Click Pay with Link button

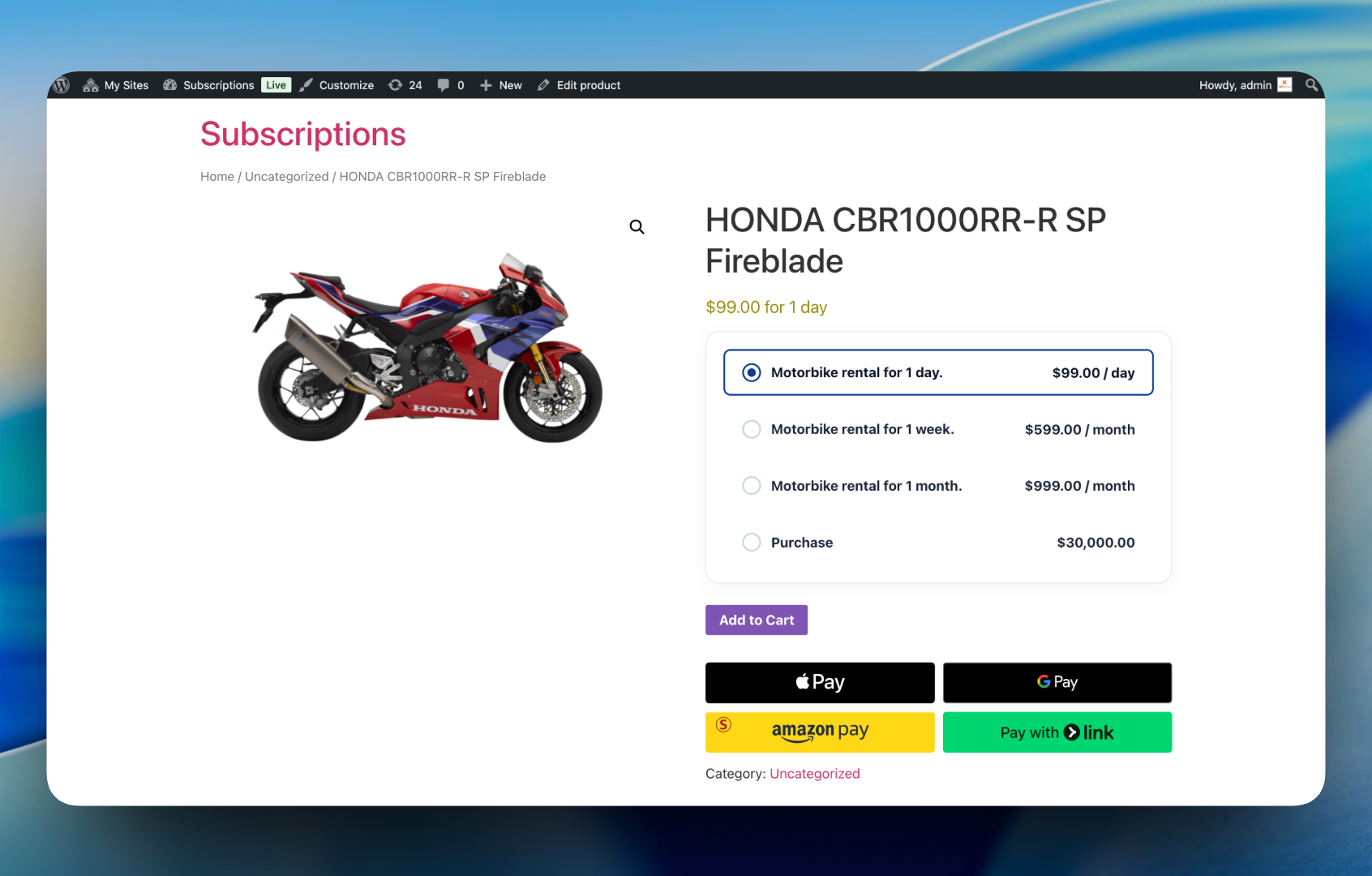(1057, 732)
